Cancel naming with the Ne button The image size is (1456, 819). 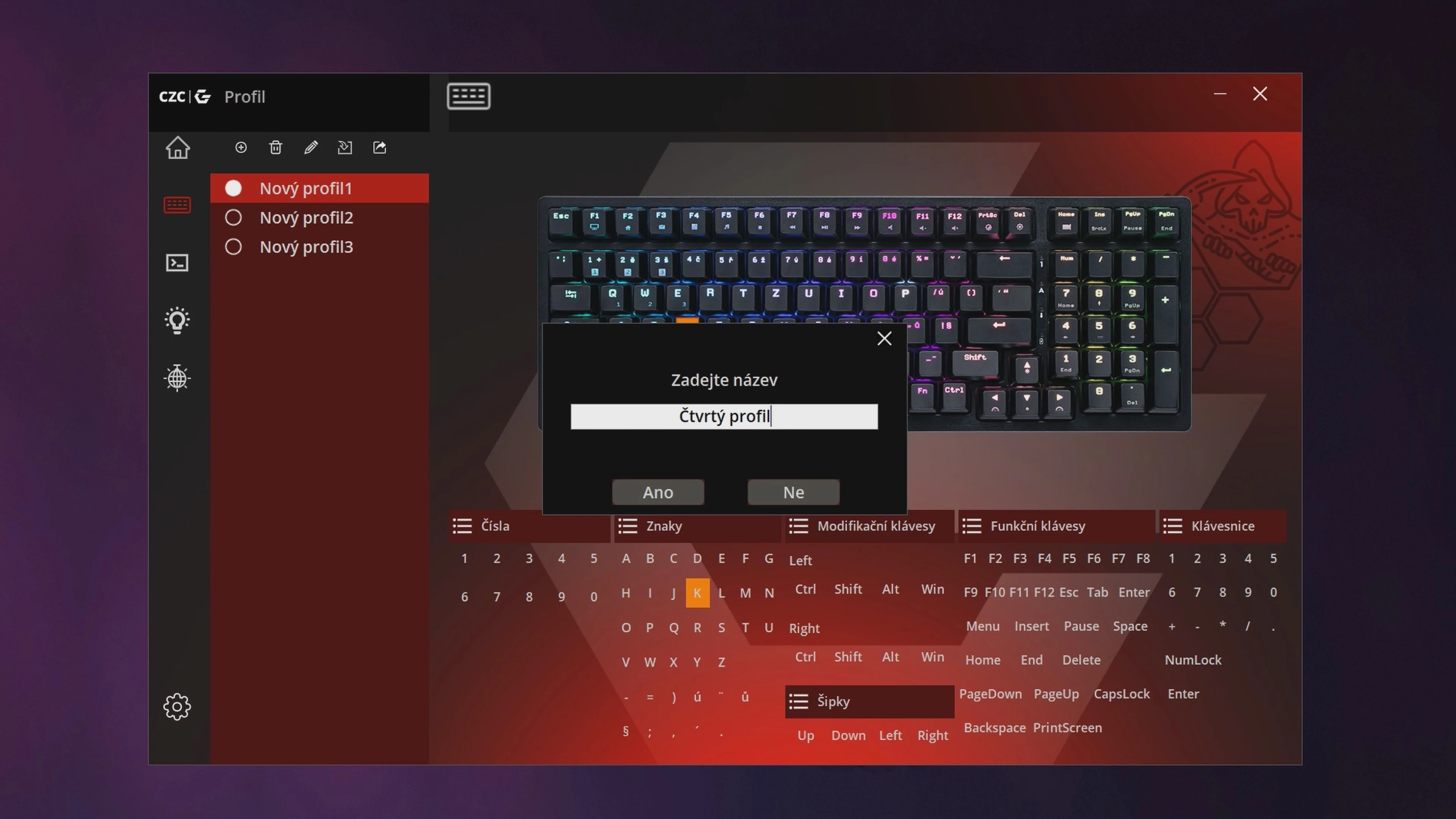[794, 492]
